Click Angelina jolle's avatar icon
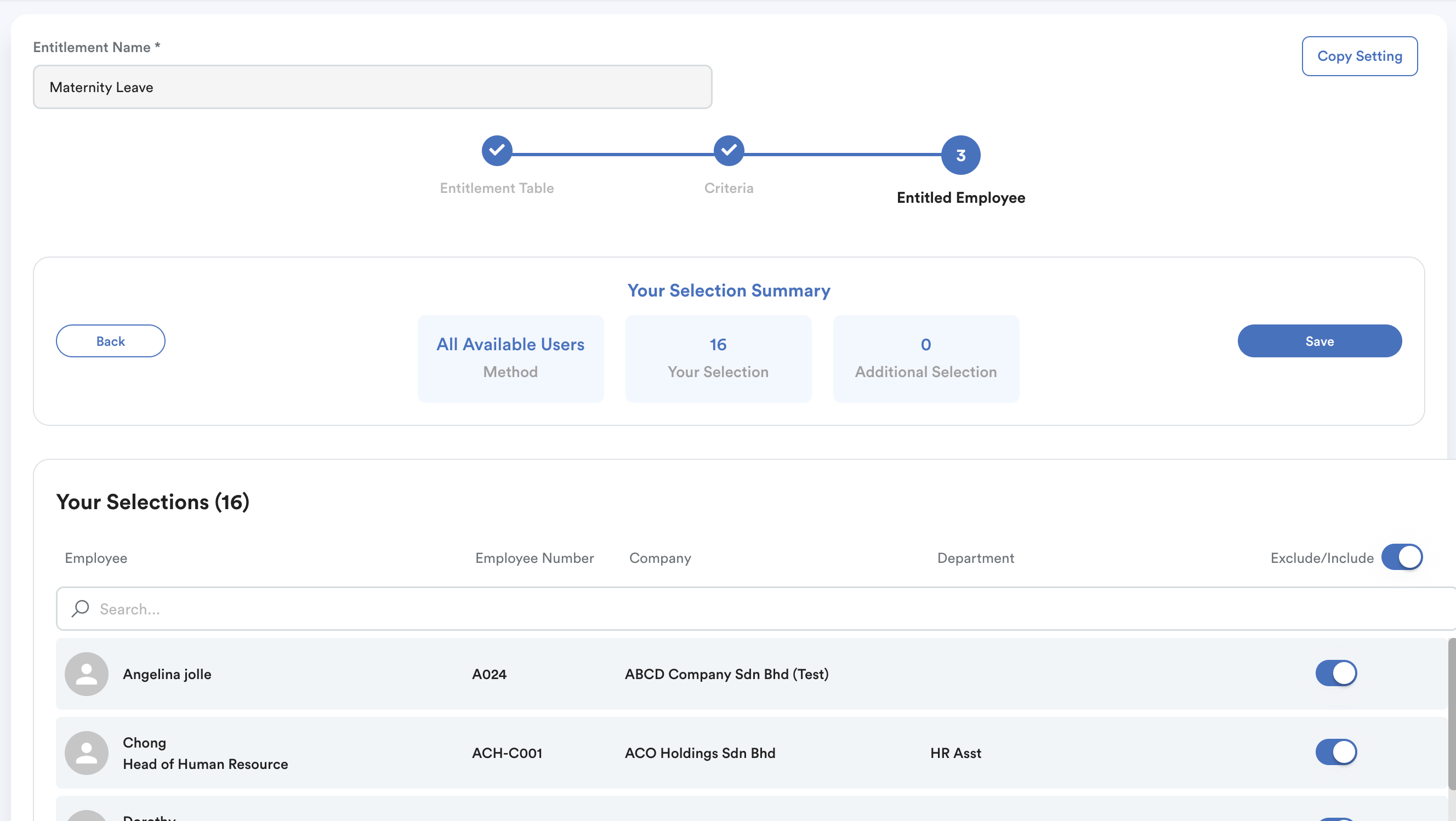Viewport: 1456px width, 821px height. point(87,674)
